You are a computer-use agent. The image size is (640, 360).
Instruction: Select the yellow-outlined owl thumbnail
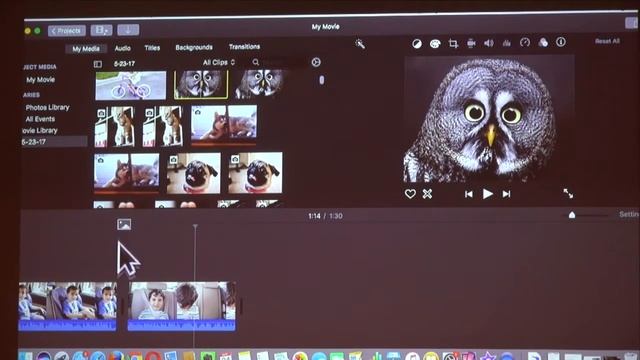coord(201,84)
